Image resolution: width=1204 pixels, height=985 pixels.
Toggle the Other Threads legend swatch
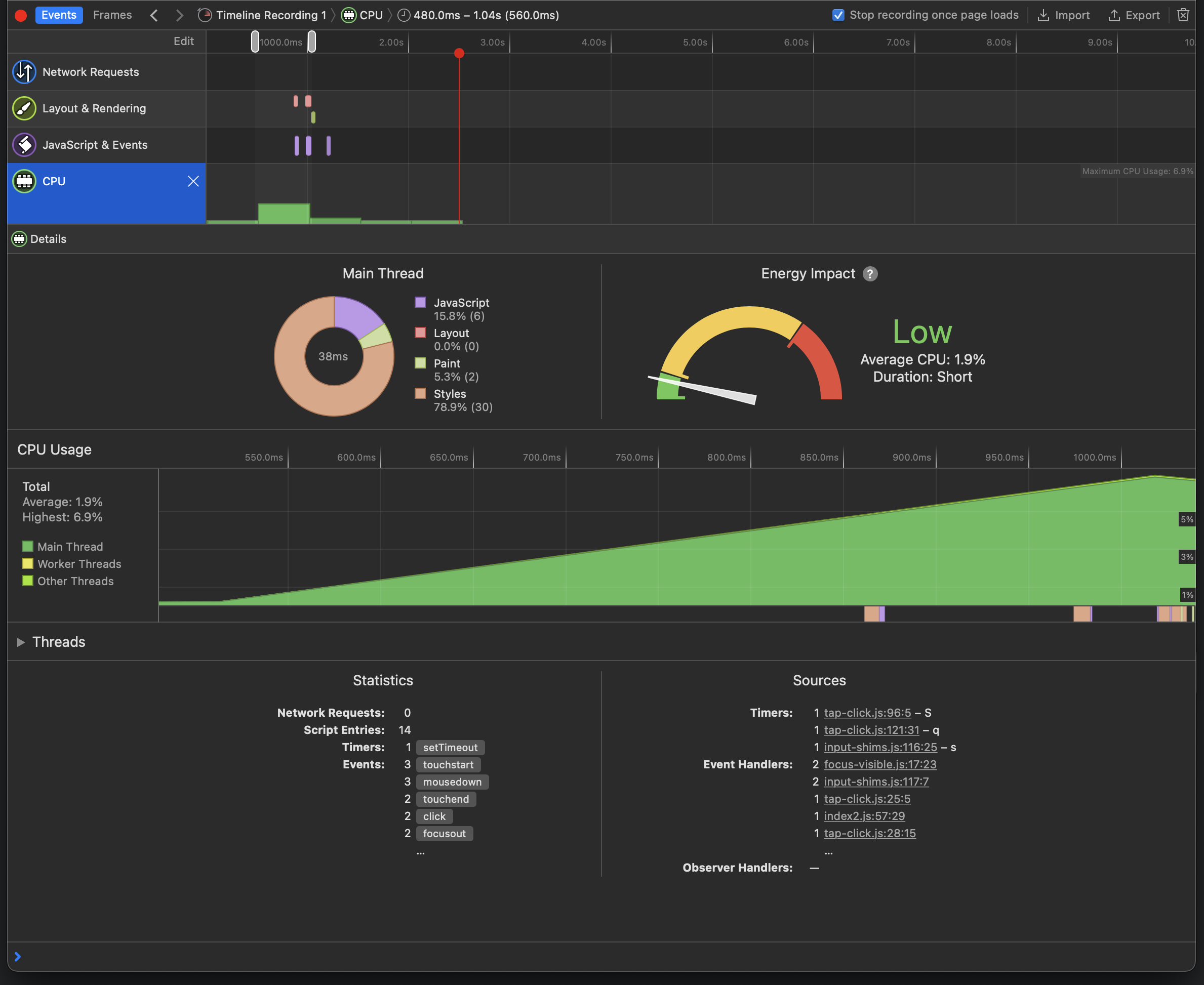click(28, 581)
